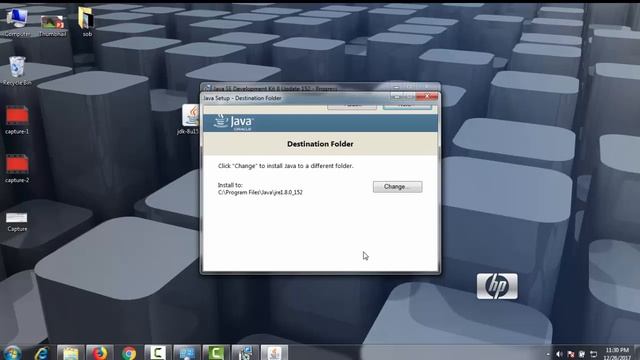Open the volume speaker tray icon
Viewport: 640px width, 360px height.
[x=559, y=354]
